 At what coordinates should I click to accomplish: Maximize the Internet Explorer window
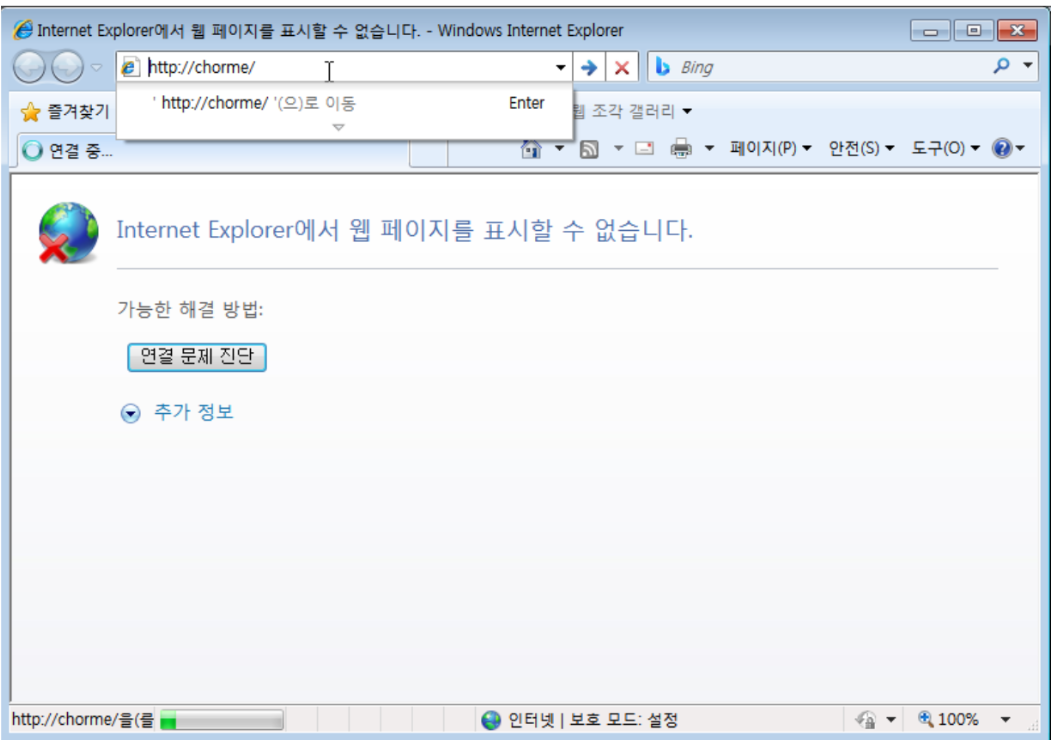(x=974, y=30)
